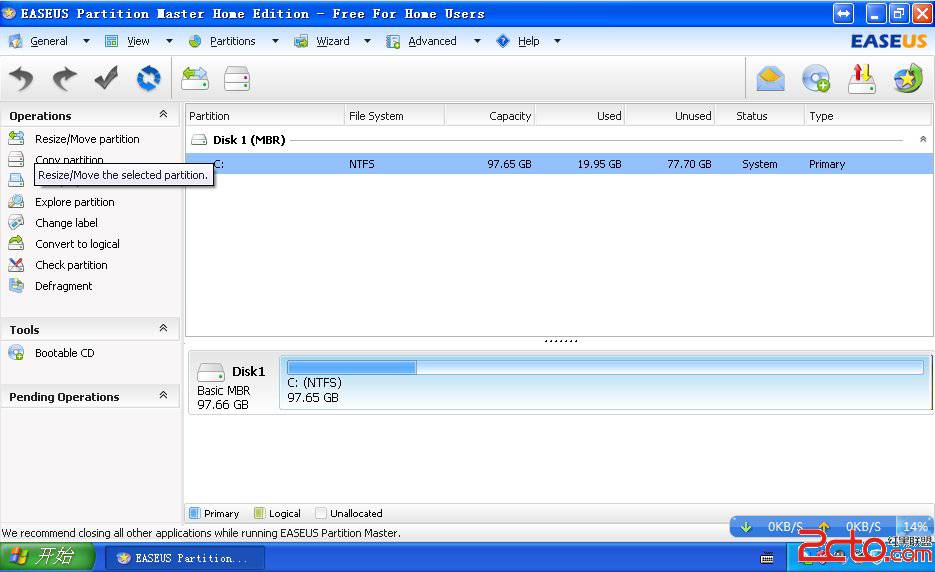Click the Type column header
Screen dimensions: 935x572
[x=868, y=116]
